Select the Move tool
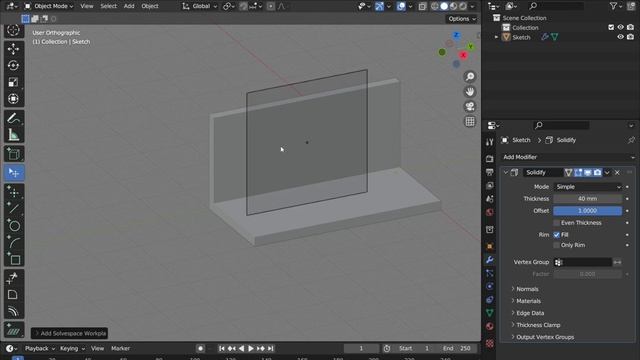Image resolution: width=640 pixels, height=360 pixels. tap(13, 49)
